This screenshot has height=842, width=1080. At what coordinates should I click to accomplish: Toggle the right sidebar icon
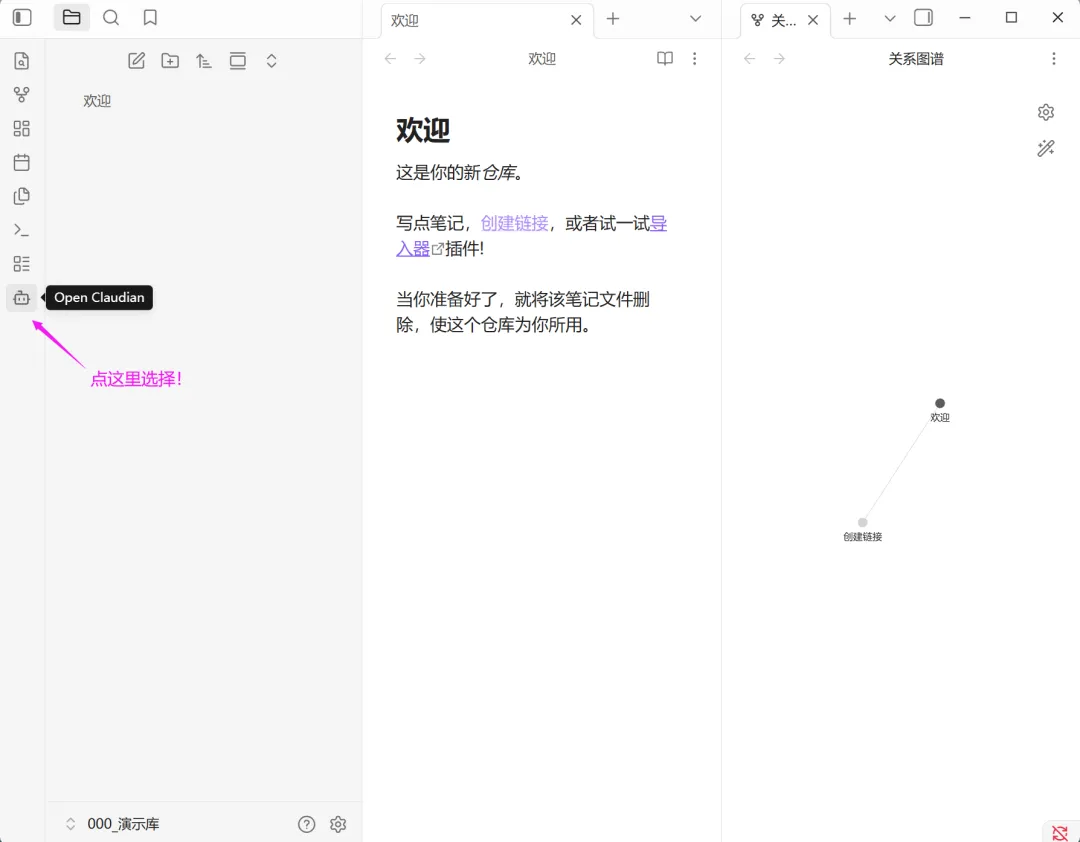[924, 18]
